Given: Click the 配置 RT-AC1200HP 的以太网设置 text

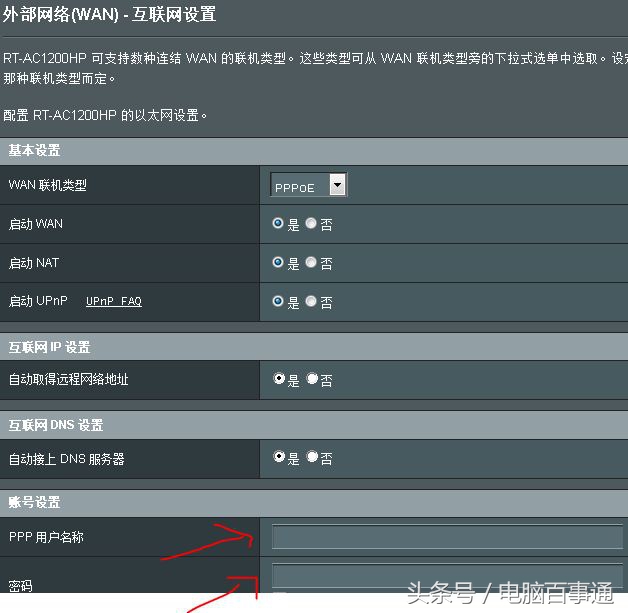Looking at the screenshot, I should click(x=105, y=115).
